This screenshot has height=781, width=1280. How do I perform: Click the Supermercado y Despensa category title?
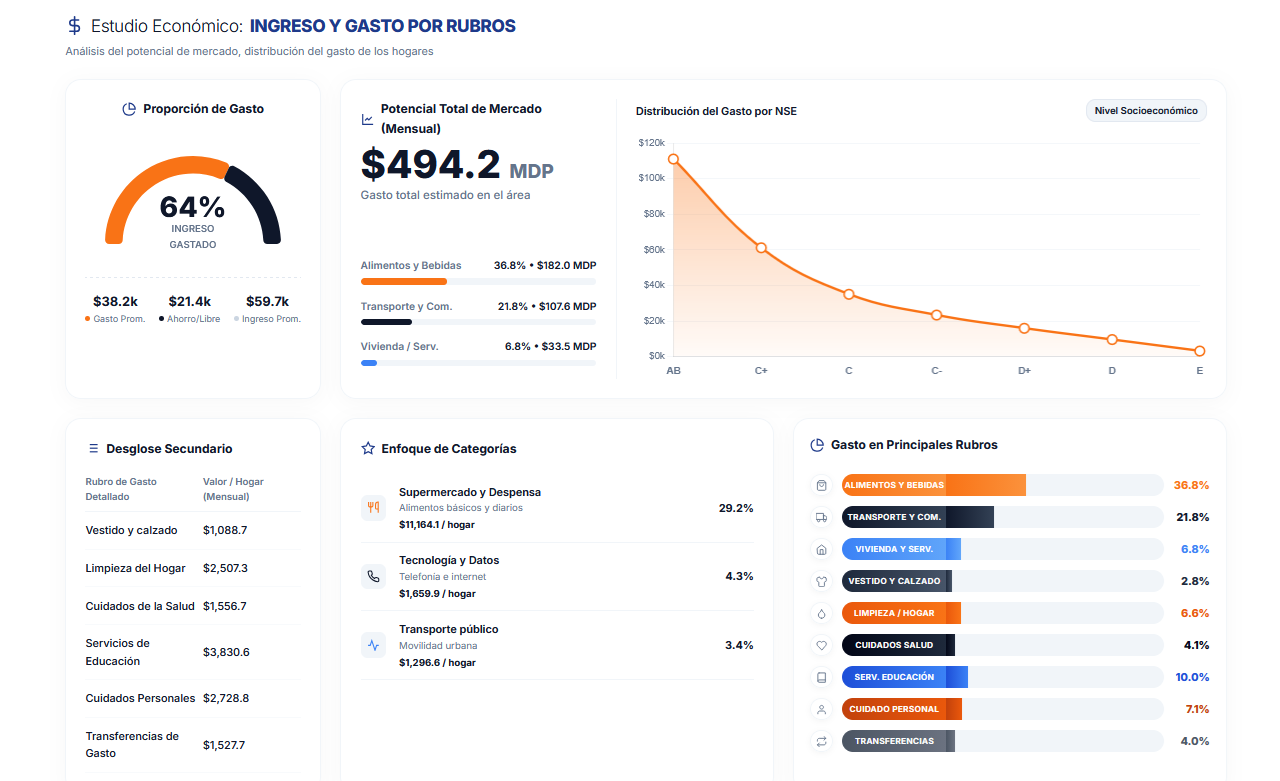coord(470,492)
